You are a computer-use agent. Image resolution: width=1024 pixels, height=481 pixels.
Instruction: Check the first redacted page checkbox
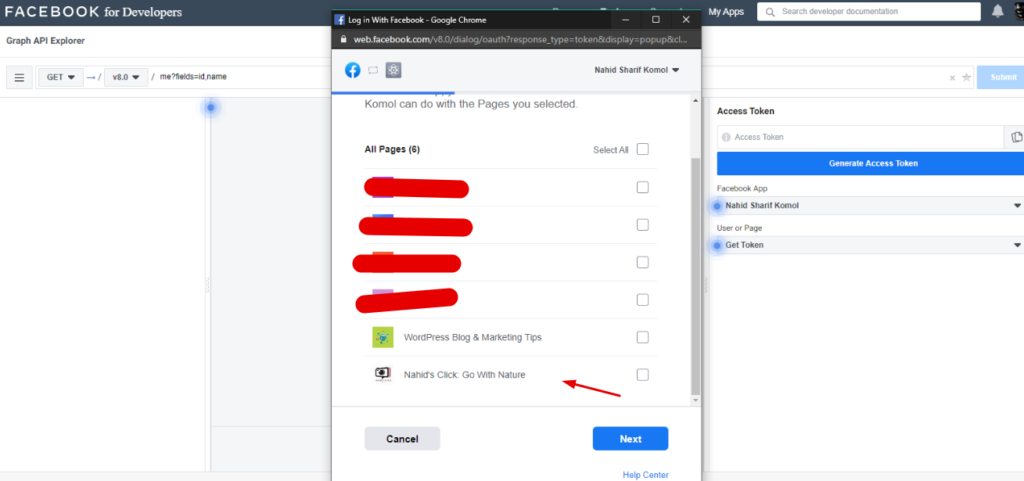[643, 187]
